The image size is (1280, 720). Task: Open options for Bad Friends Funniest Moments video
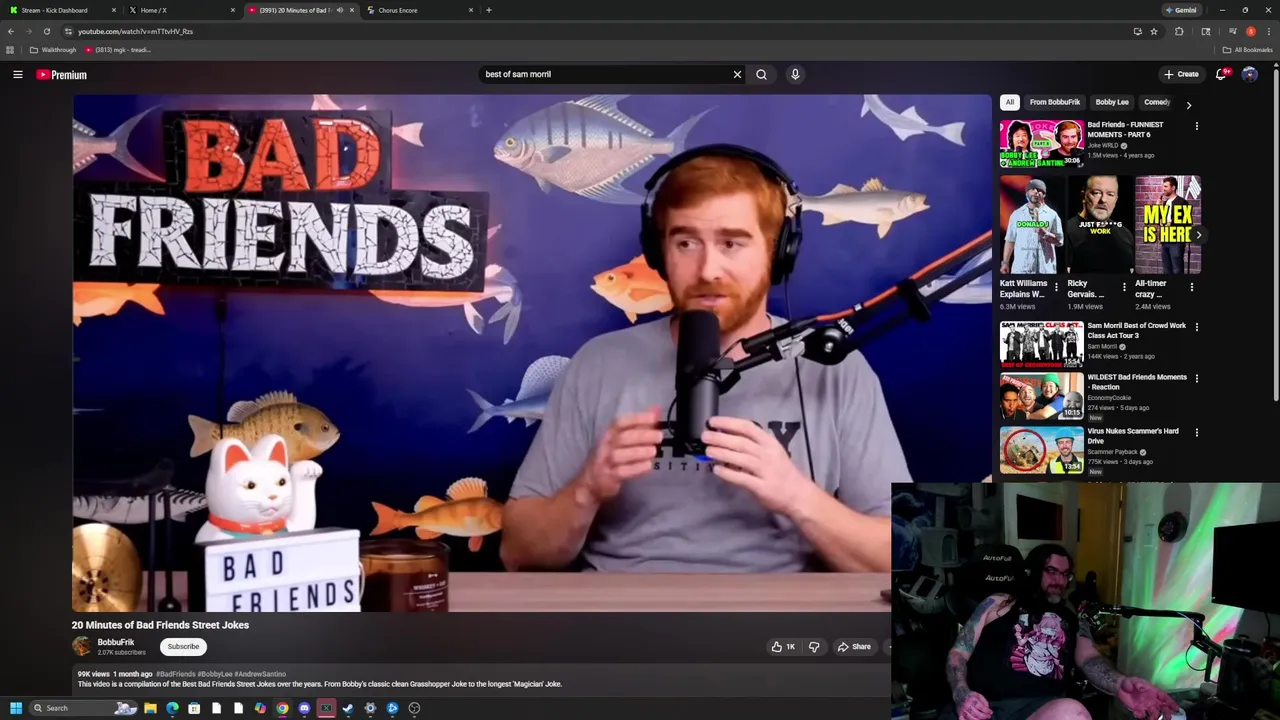point(1196,126)
